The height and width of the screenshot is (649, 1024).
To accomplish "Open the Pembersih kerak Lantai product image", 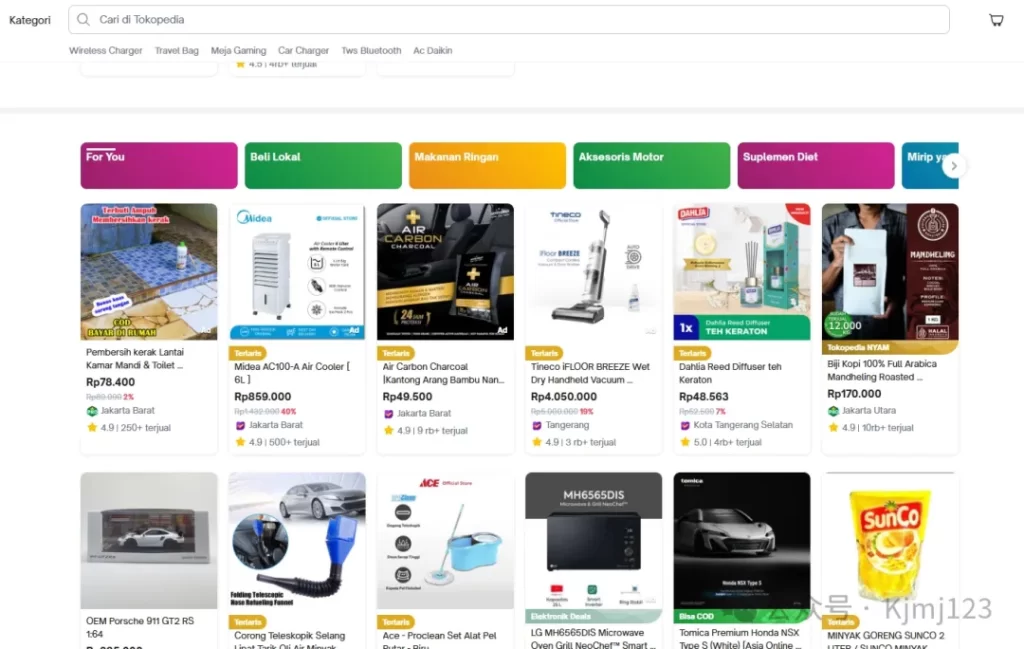I will (149, 272).
